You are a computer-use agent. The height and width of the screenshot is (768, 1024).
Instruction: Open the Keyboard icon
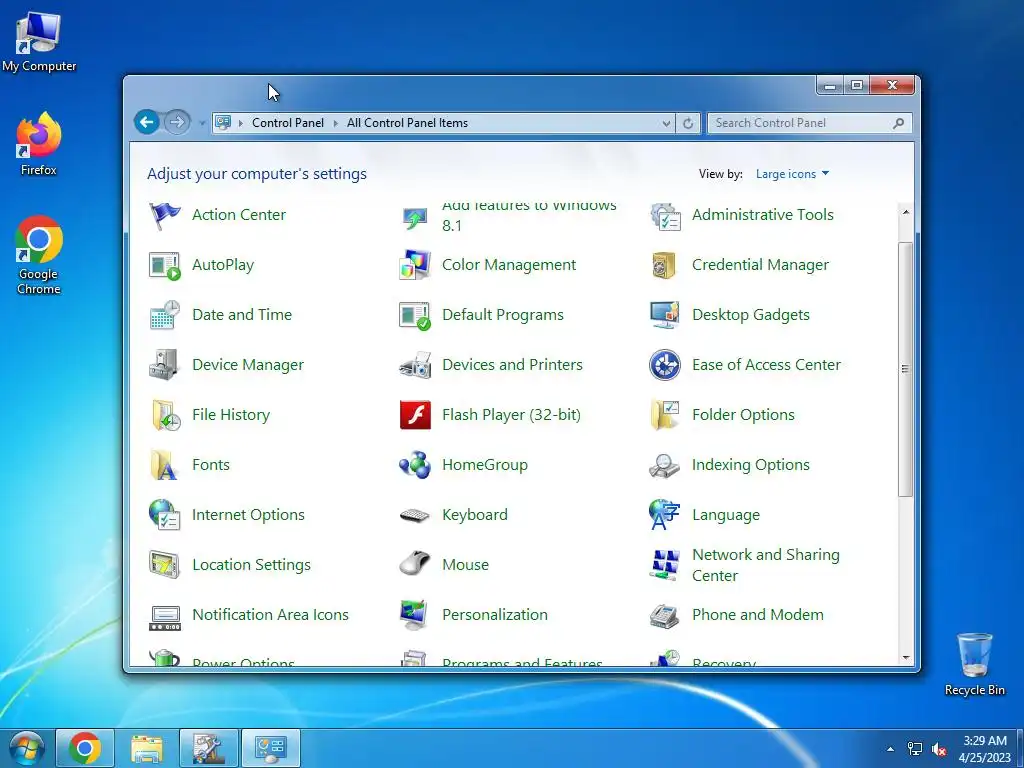(415, 515)
